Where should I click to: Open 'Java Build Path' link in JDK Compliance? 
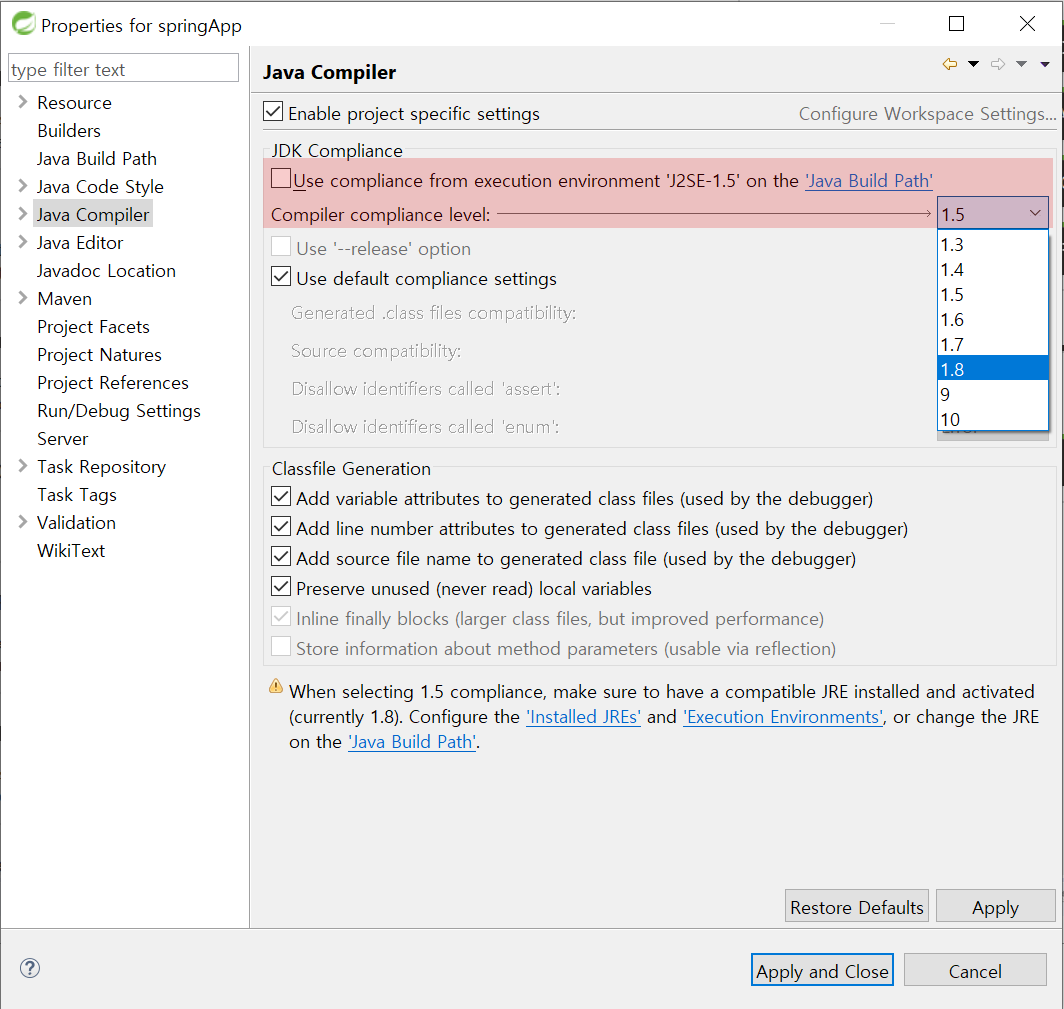[x=869, y=180]
